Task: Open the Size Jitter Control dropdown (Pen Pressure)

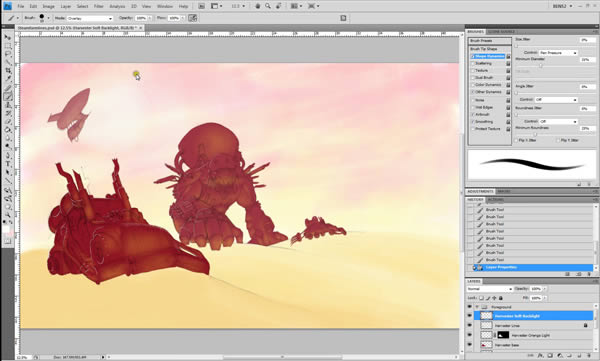Action: (x=558, y=52)
